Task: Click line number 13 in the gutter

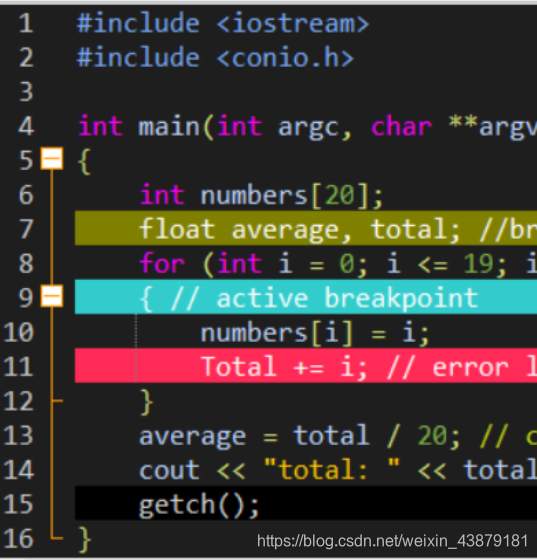Action: coord(19,436)
